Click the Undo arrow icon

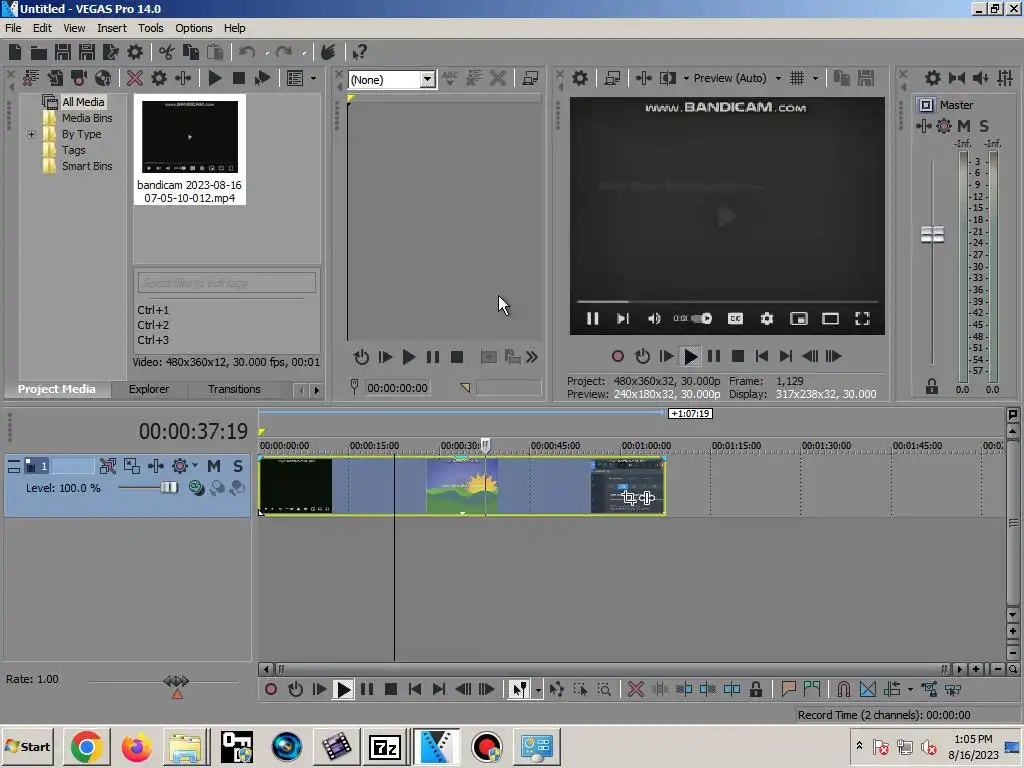click(x=247, y=52)
